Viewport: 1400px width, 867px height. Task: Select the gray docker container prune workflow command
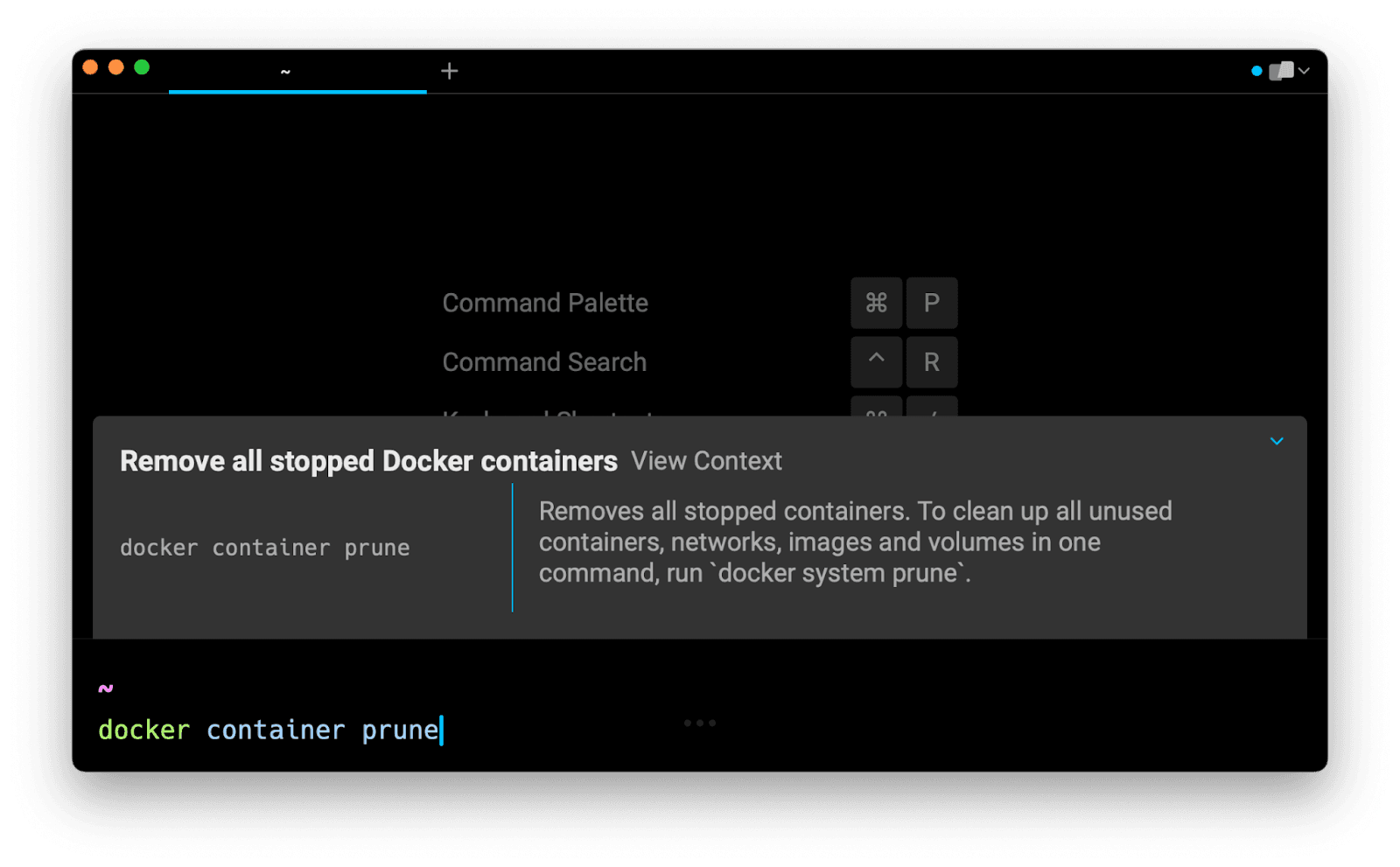264,549
